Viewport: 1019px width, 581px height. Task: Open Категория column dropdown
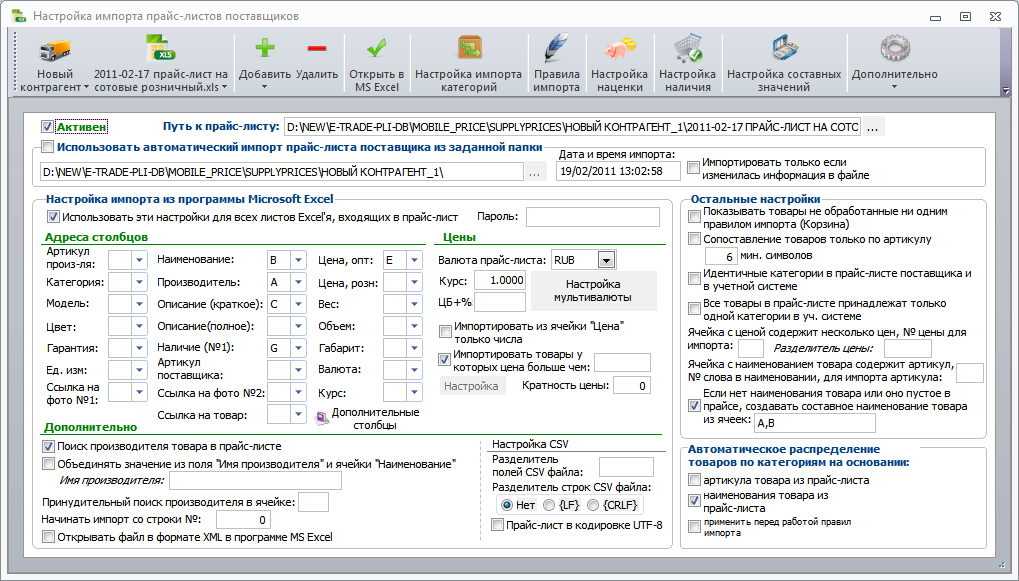pyautogui.click(x=139, y=282)
